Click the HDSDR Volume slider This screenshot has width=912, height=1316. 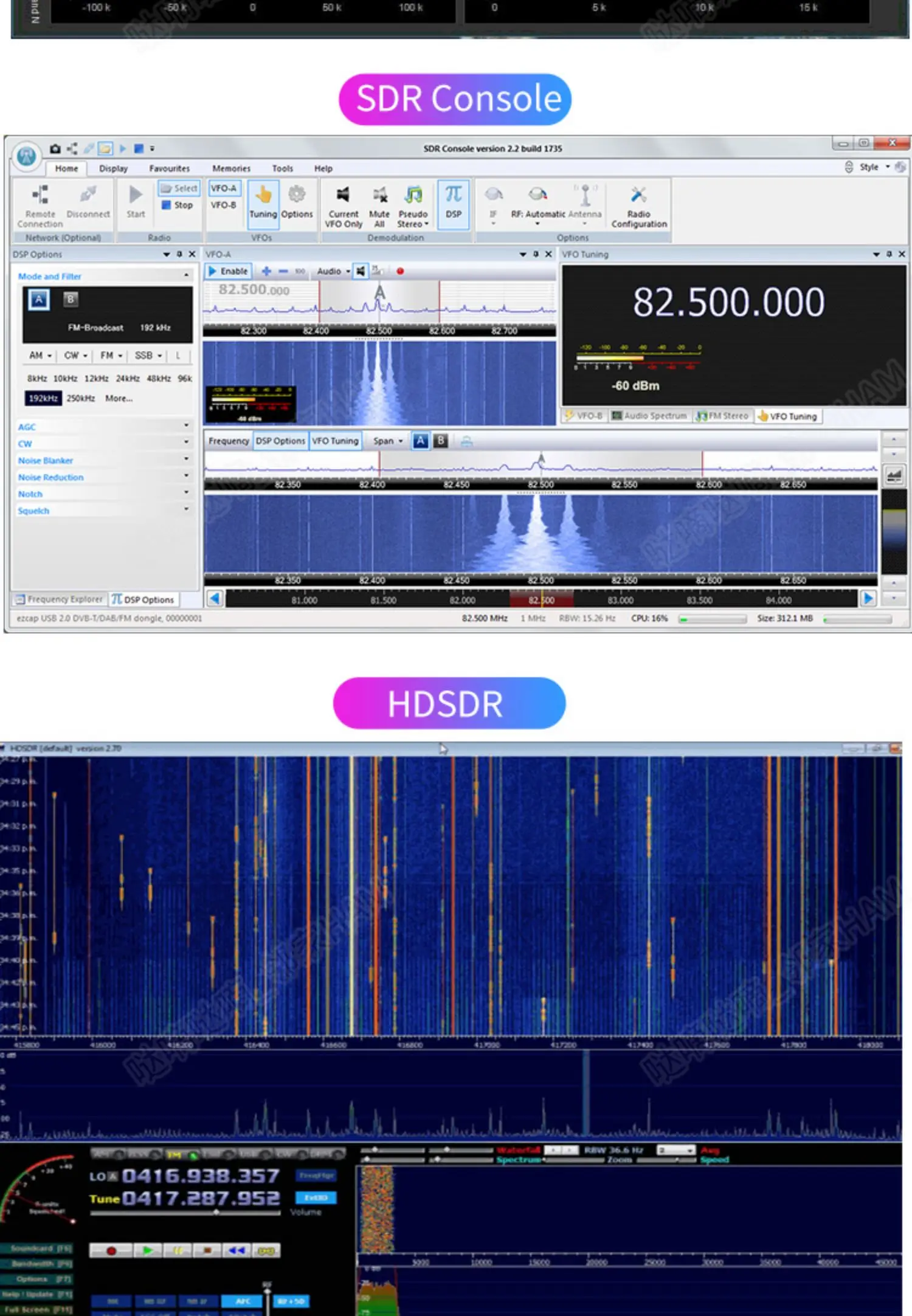tap(185, 1212)
